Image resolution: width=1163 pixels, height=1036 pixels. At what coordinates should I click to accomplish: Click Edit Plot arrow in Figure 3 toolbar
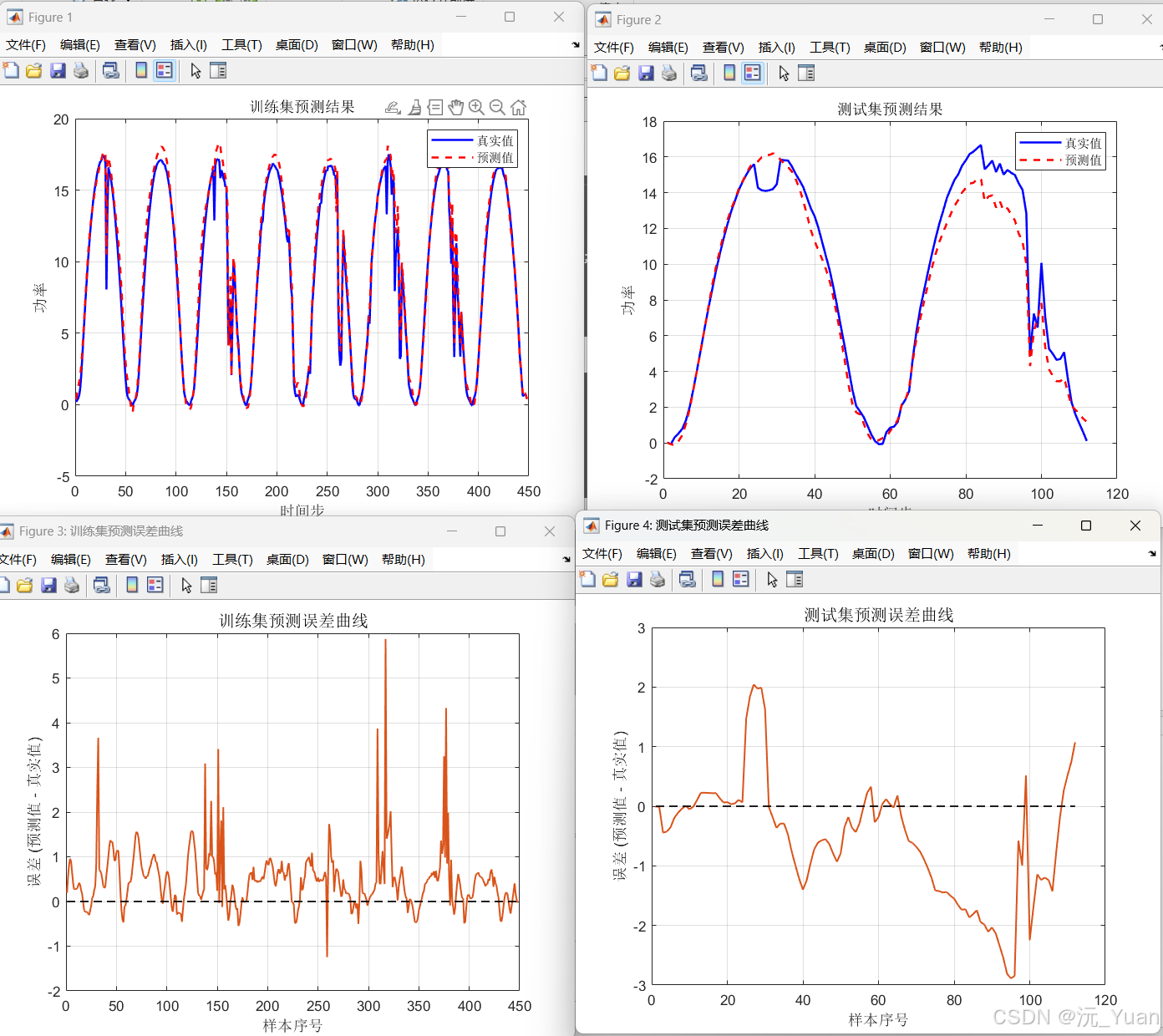coord(186,586)
